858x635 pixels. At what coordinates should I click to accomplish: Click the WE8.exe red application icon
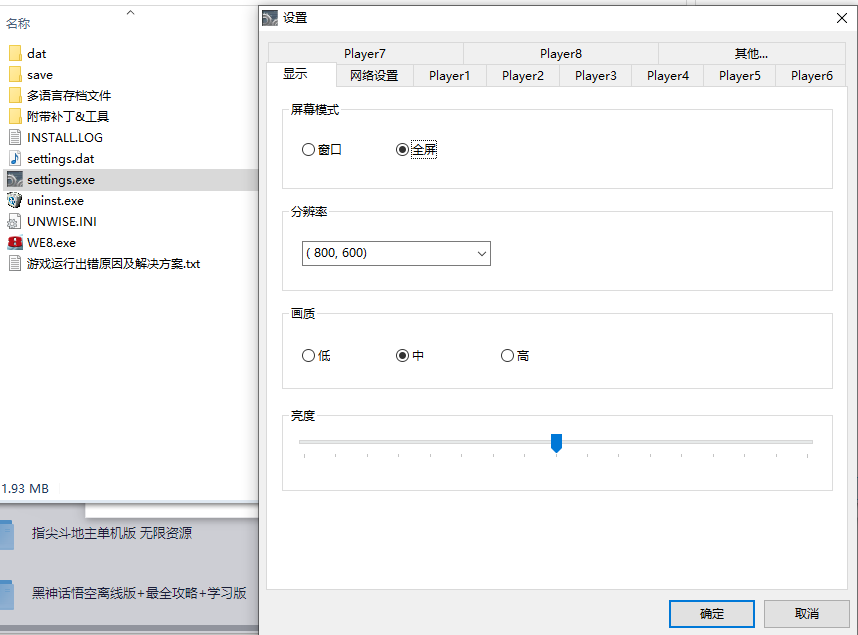coord(14,243)
